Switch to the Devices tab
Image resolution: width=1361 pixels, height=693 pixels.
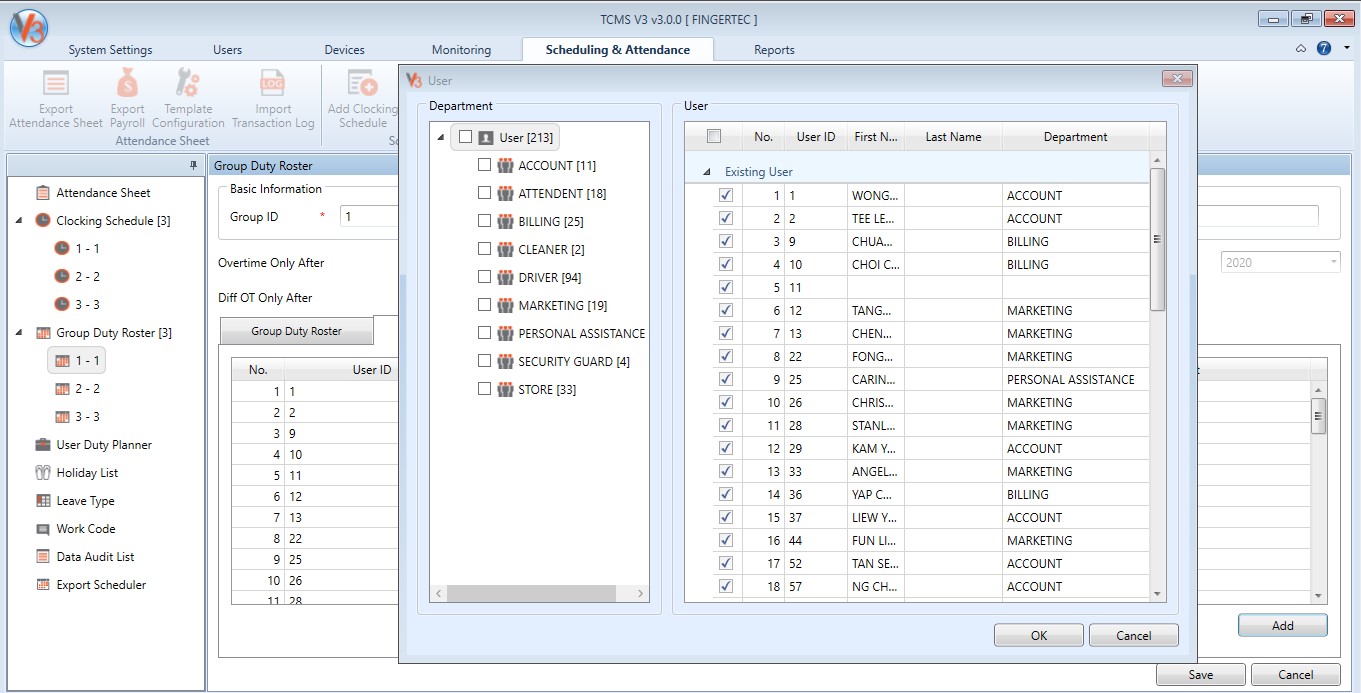coord(344,50)
